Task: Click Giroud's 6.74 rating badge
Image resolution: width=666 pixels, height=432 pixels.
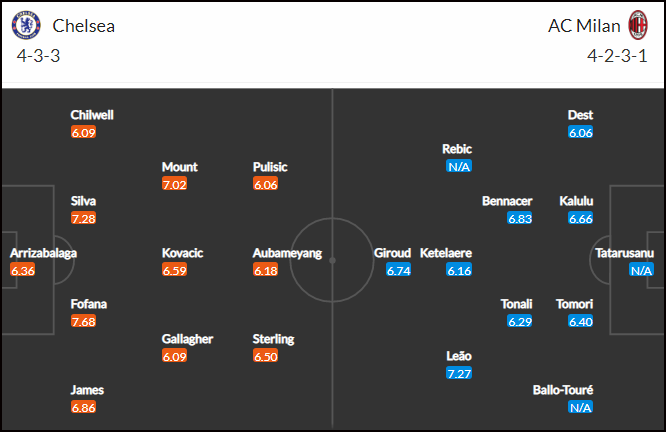Action: click(398, 270)
